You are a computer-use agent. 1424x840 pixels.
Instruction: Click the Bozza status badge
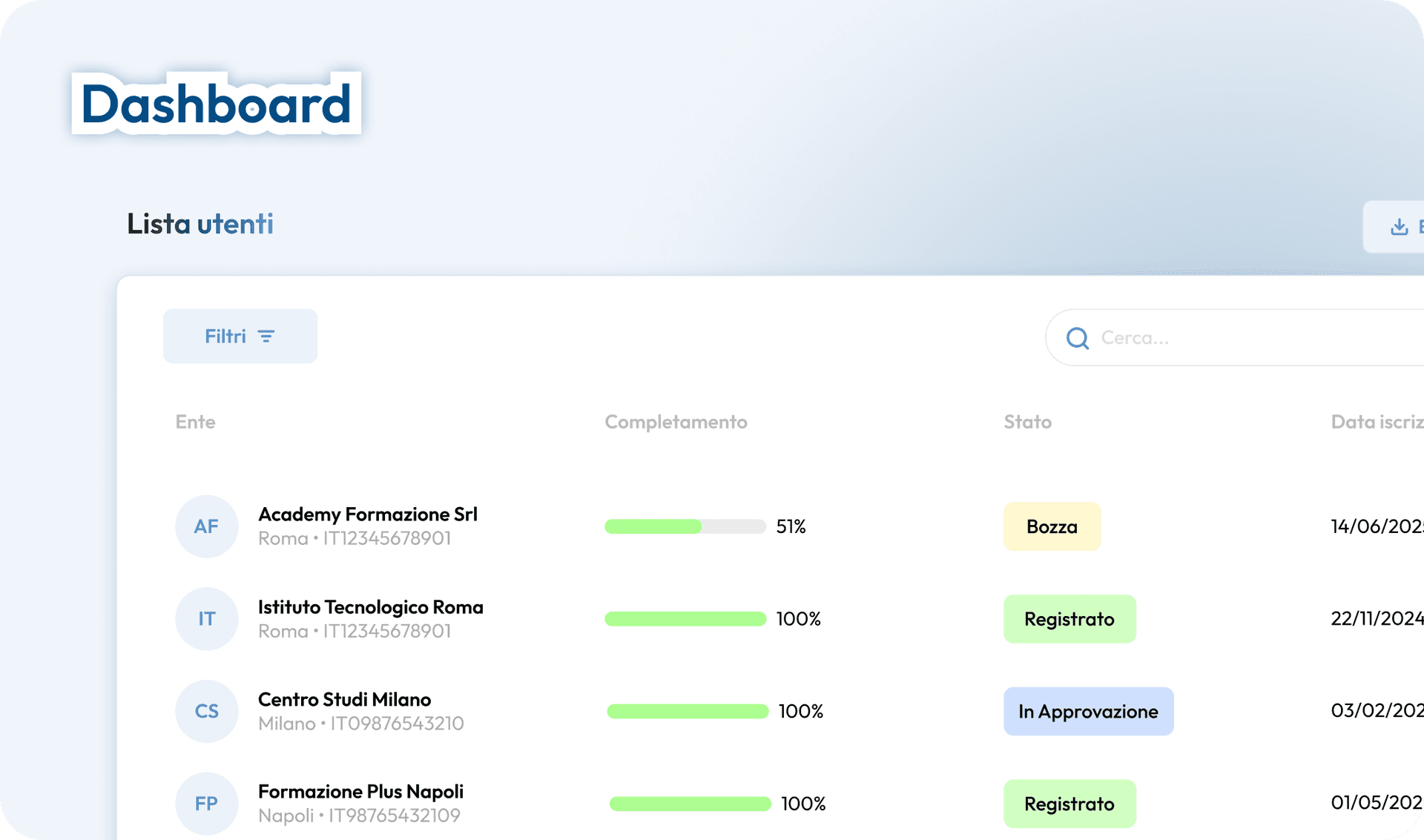1052,526
